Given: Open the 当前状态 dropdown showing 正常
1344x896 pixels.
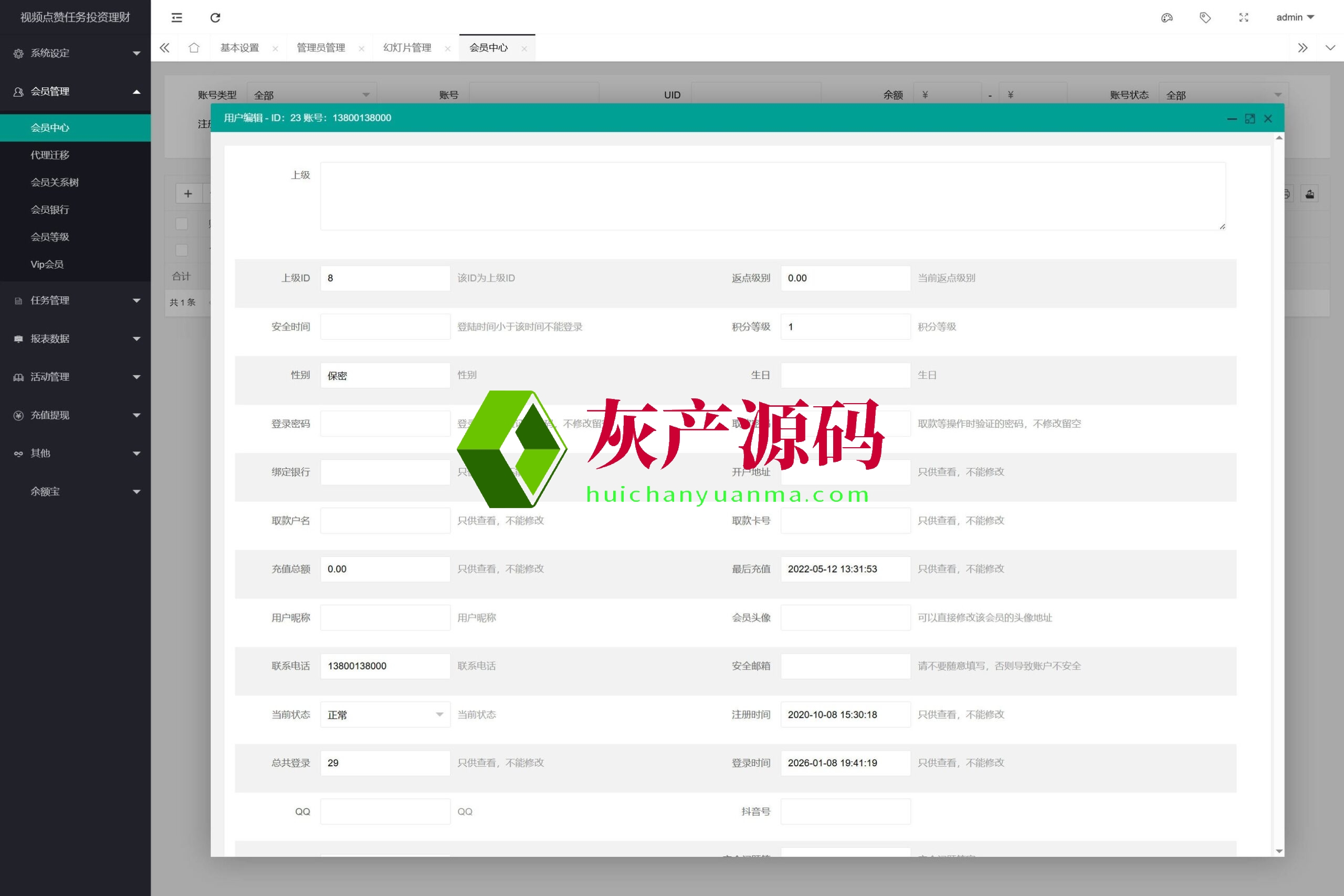Looking at the screenshot, I should click(x=385, y=714).
